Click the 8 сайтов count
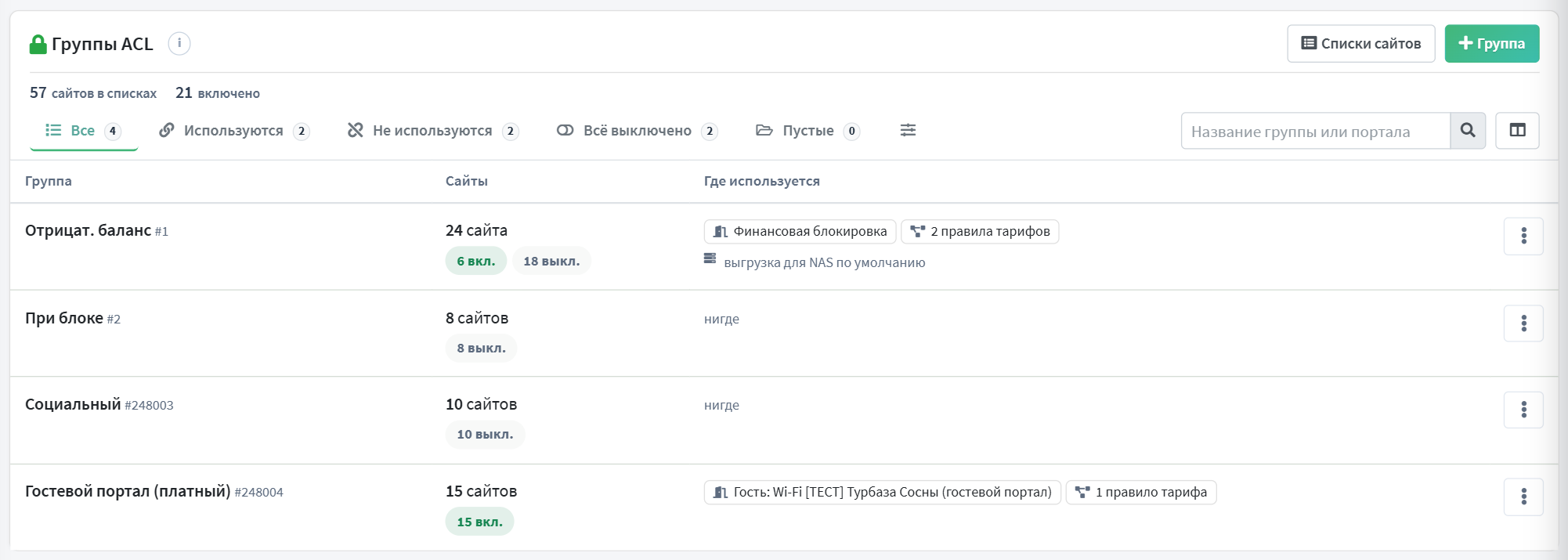1568x560 pixels. click(x=477, y=318)
